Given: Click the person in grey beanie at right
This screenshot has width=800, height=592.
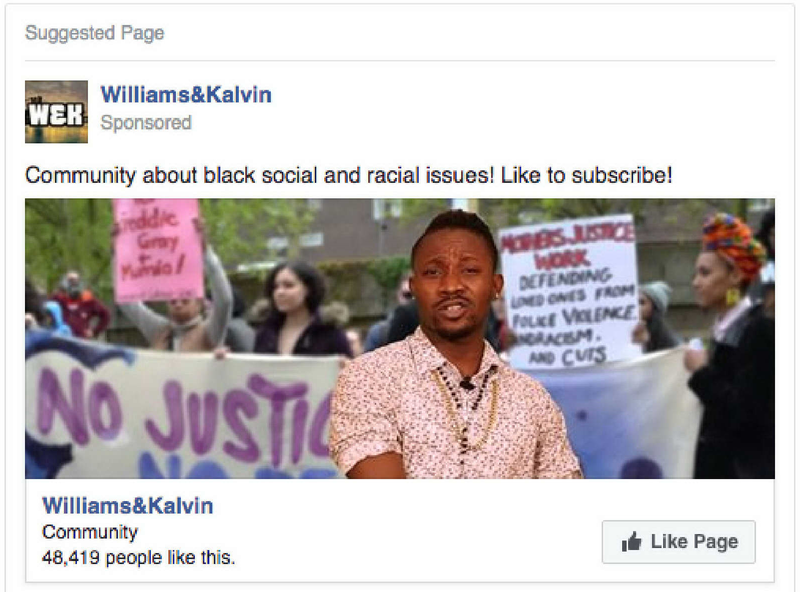Looking at the screenshot, I should click(x=656, y=314).
